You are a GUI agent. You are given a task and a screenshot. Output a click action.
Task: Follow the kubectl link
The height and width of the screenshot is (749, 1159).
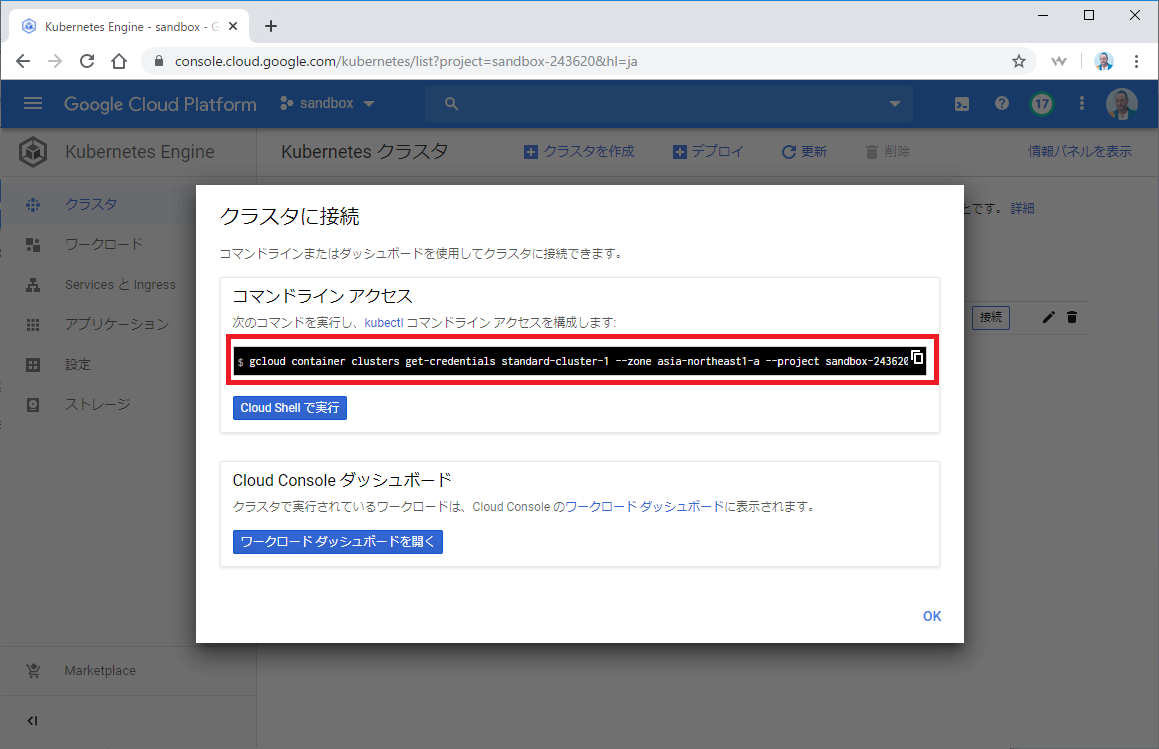click(x=384, y=322)
